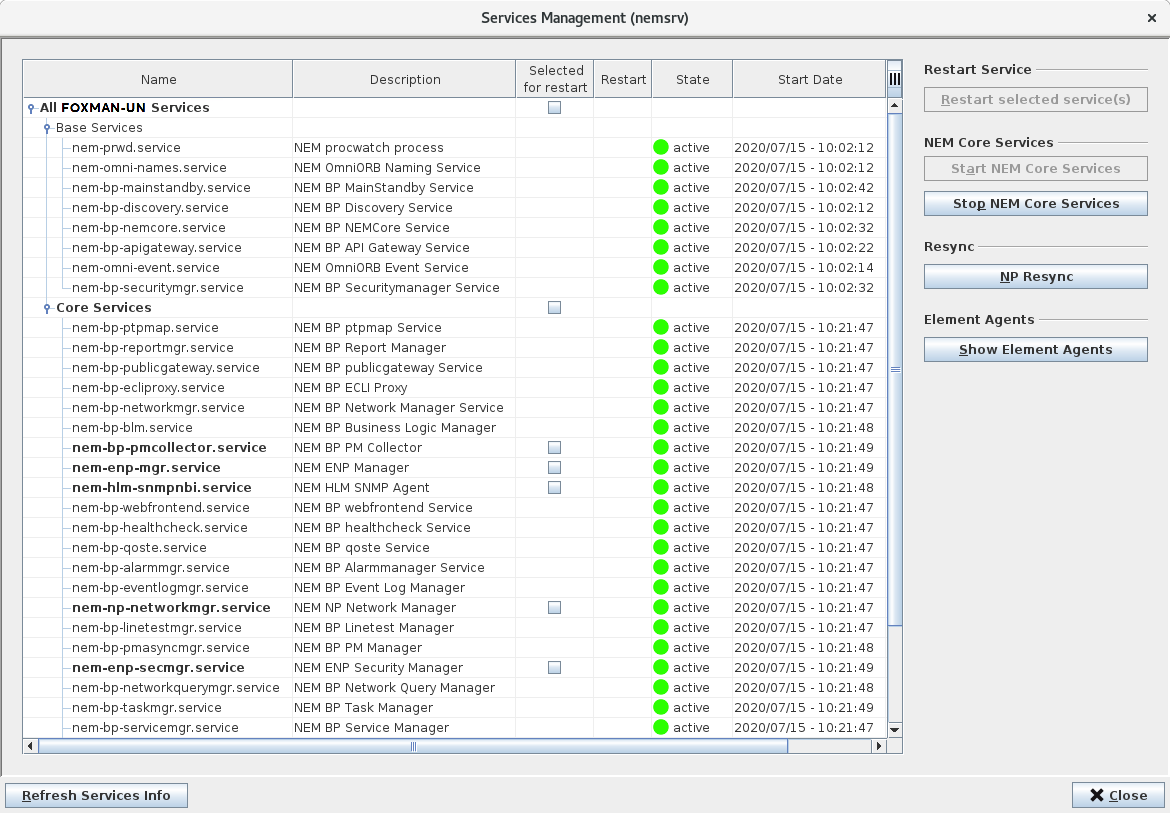Sort table by State column header
The width and height of the screenshot is (1170, 813).
click(x=692, y=80)
